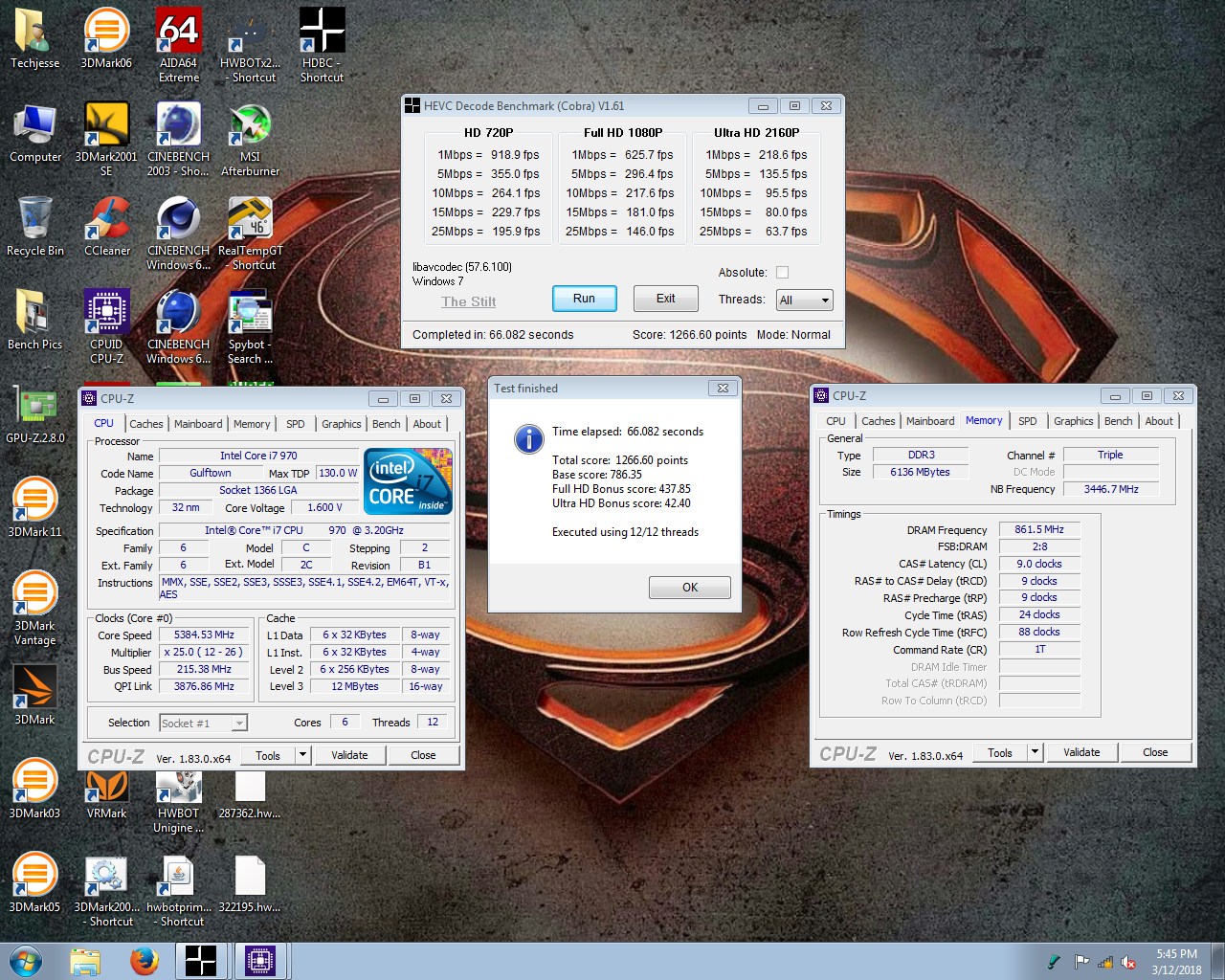This screenshot has height=980, width=1225.
Task: Open CINEBENCH 2003 shortcut
Action: coord(179,139)
